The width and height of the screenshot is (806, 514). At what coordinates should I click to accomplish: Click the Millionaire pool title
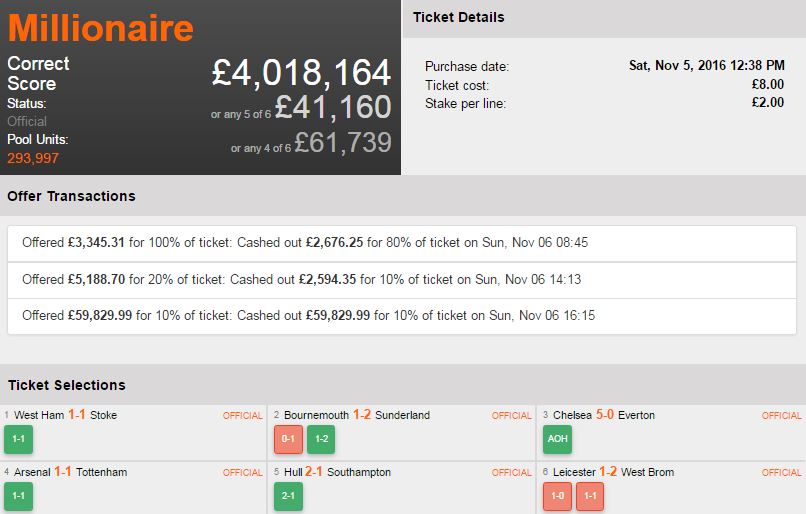pos(100,27)
